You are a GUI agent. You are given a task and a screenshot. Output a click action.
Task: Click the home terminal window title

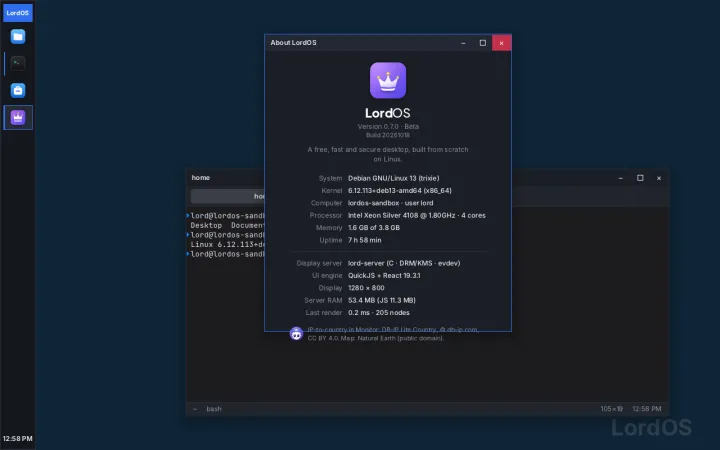pos(201,178)
